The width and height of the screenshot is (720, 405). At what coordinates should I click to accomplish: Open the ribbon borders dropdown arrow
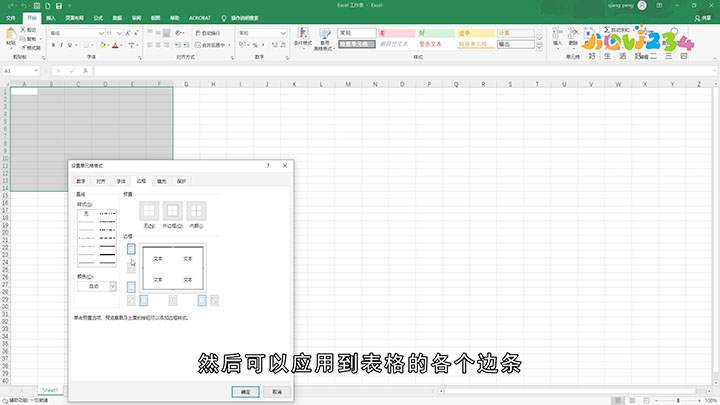[x=90, y=45]
